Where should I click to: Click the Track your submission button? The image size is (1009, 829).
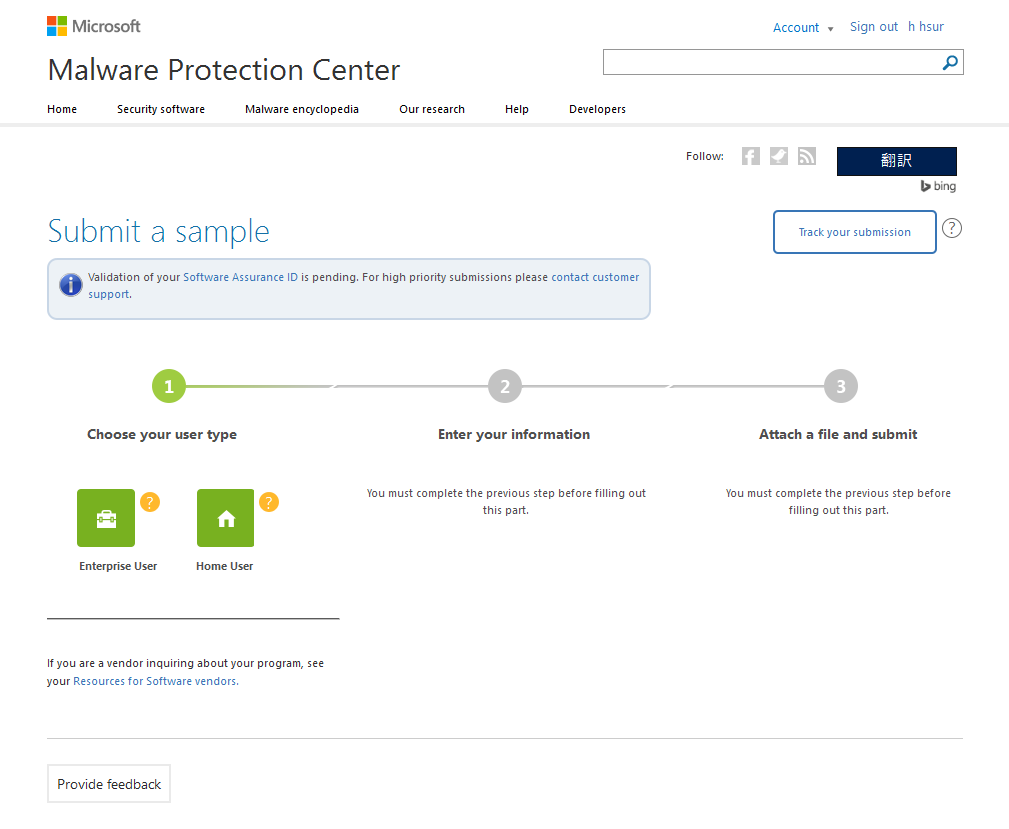[x=854, y=231]
